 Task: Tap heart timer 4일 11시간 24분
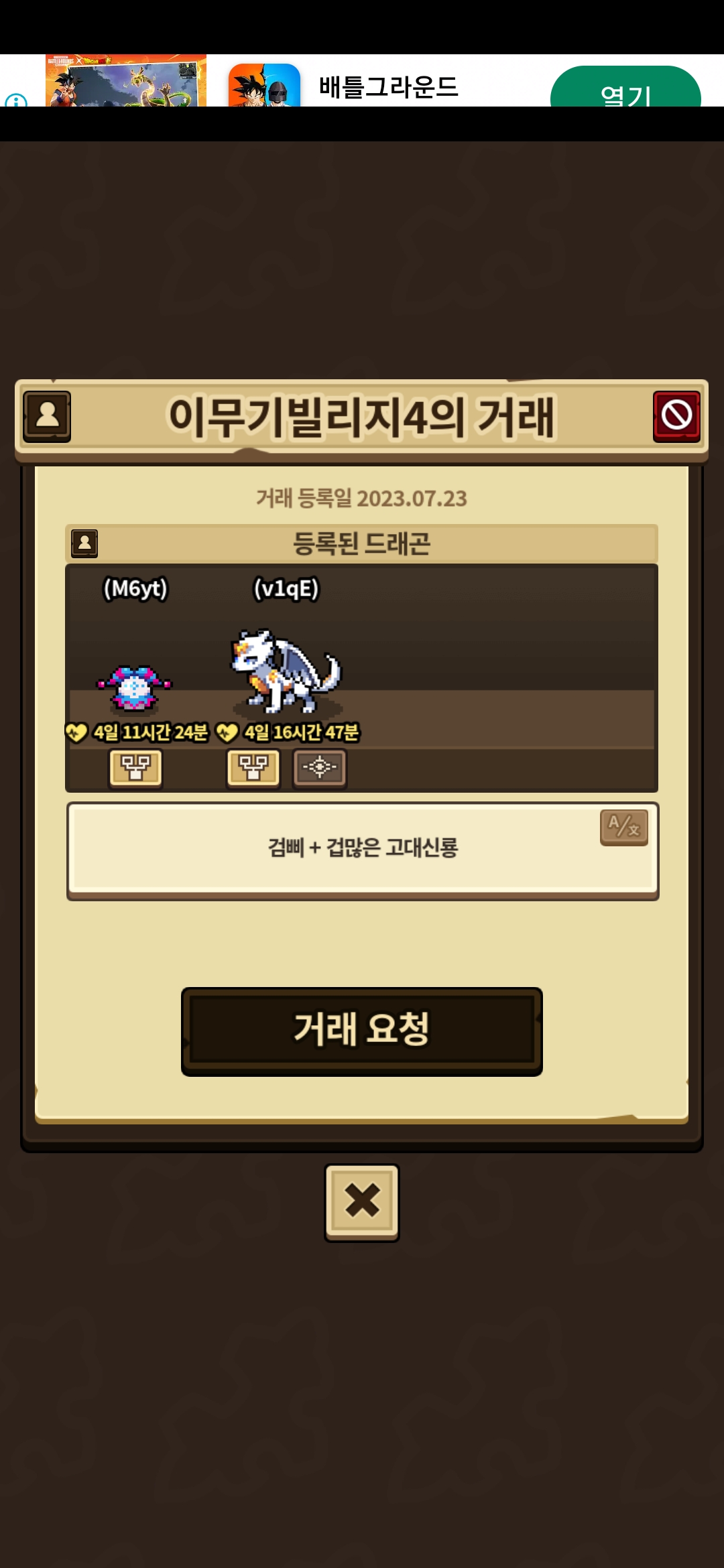[137, 732]
